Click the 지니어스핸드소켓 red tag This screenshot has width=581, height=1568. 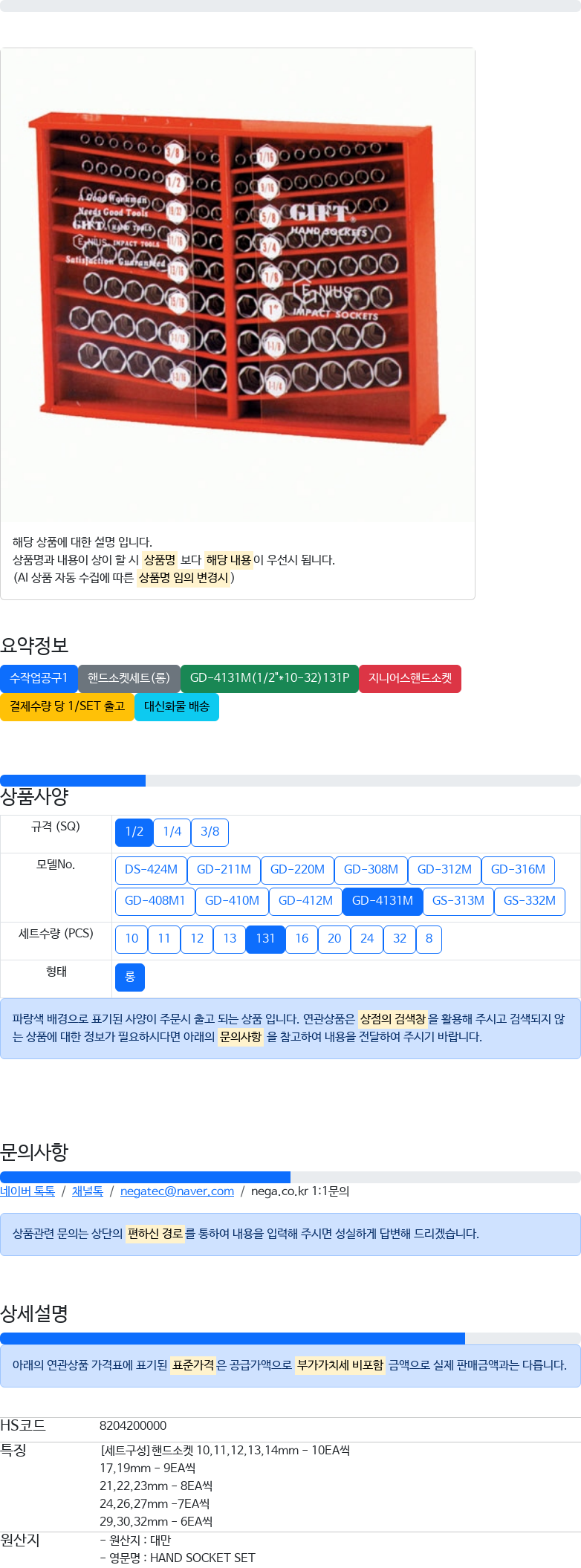tap(410, 679)
